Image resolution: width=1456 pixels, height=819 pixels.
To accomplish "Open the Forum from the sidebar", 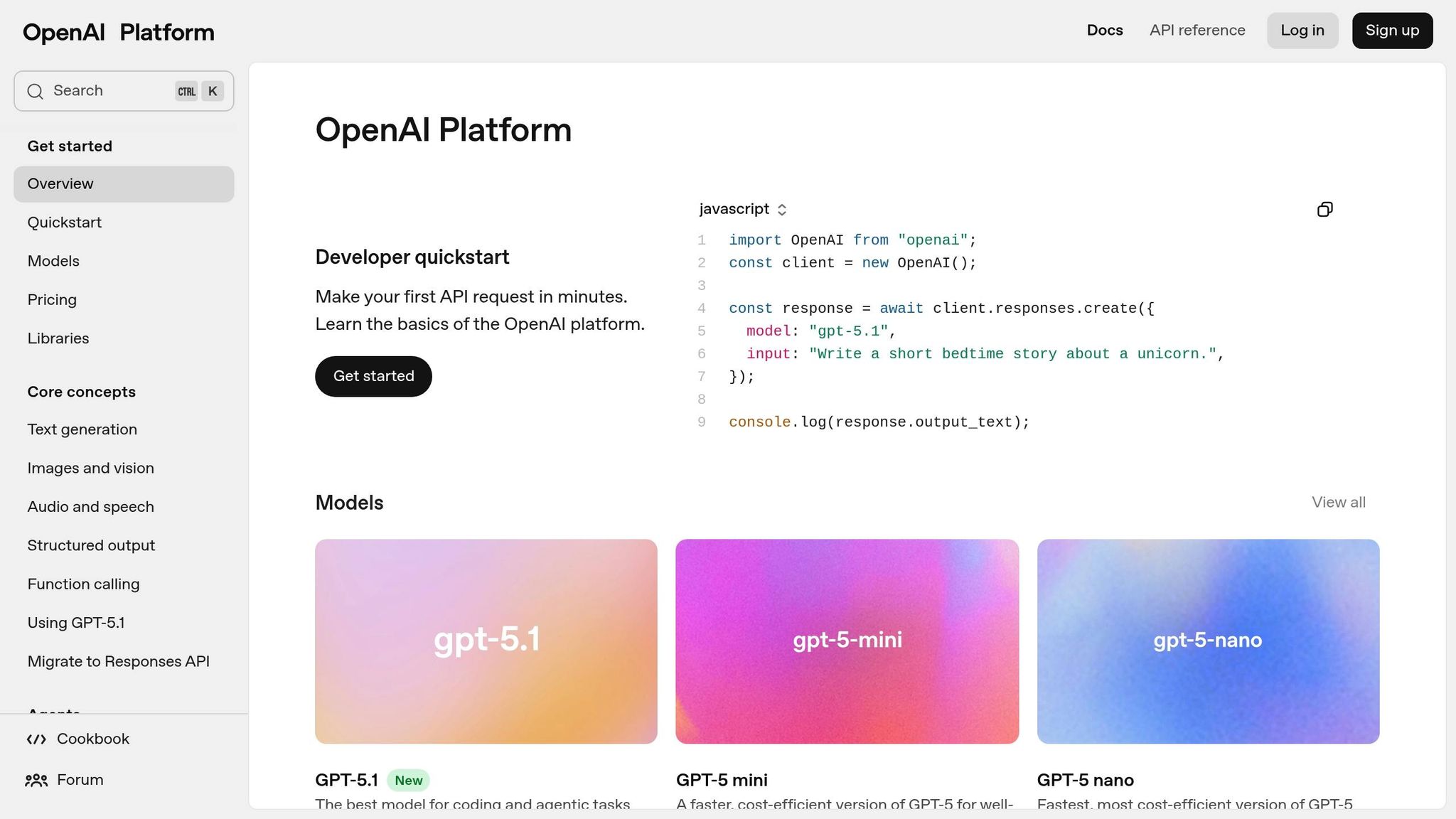I will [80, 779].
